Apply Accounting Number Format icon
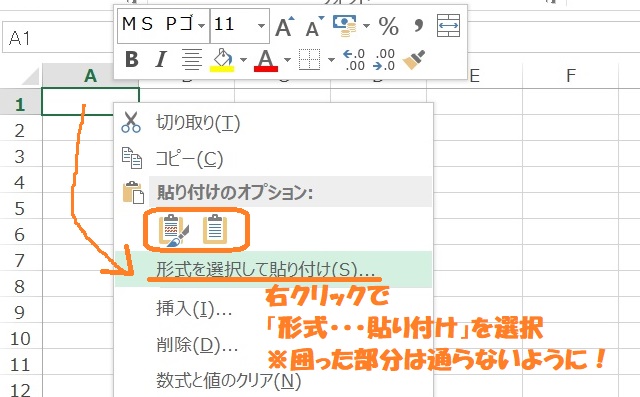 [345, 26]
